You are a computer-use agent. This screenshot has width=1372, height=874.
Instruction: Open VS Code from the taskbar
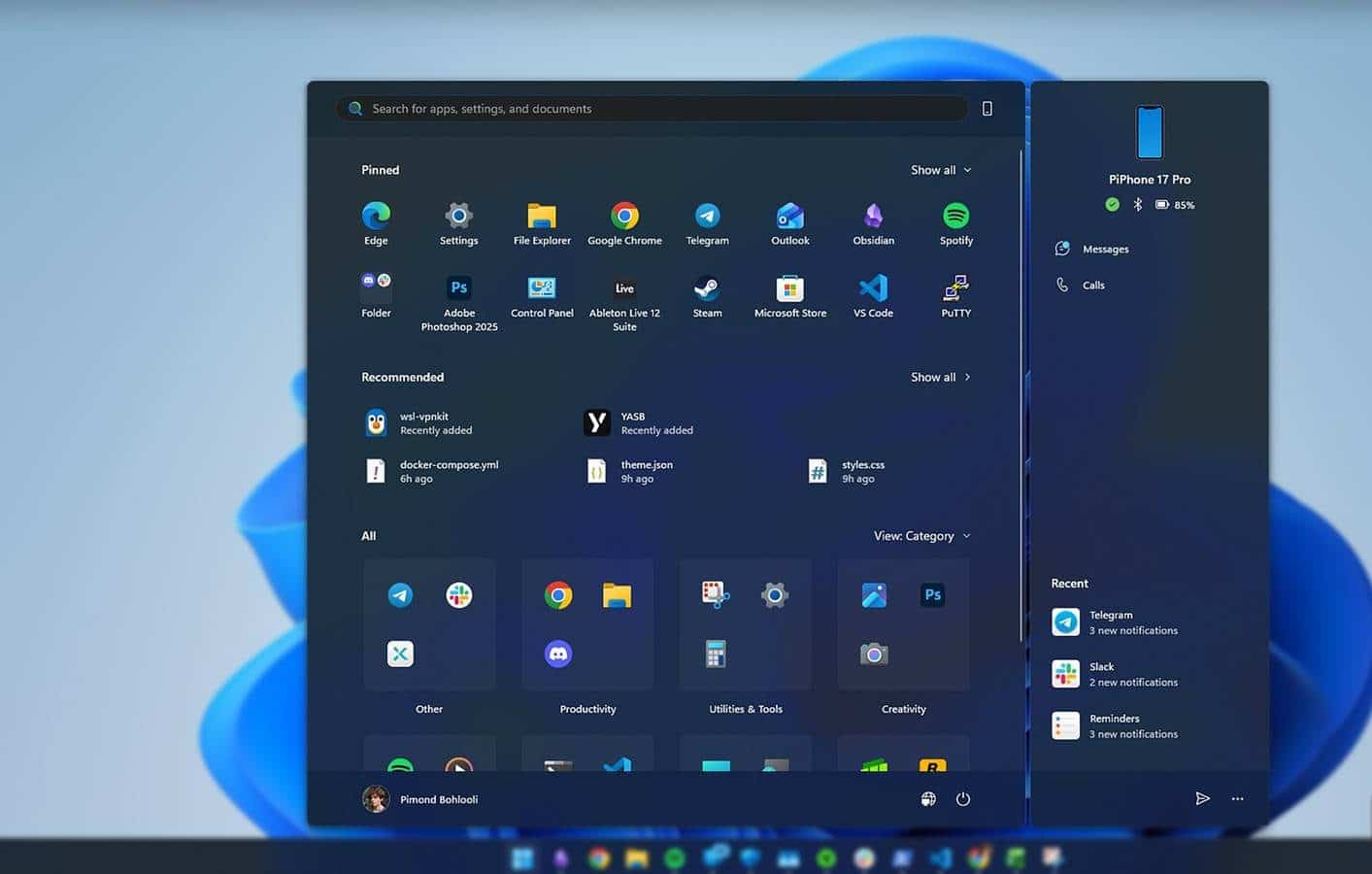[940, 858]
